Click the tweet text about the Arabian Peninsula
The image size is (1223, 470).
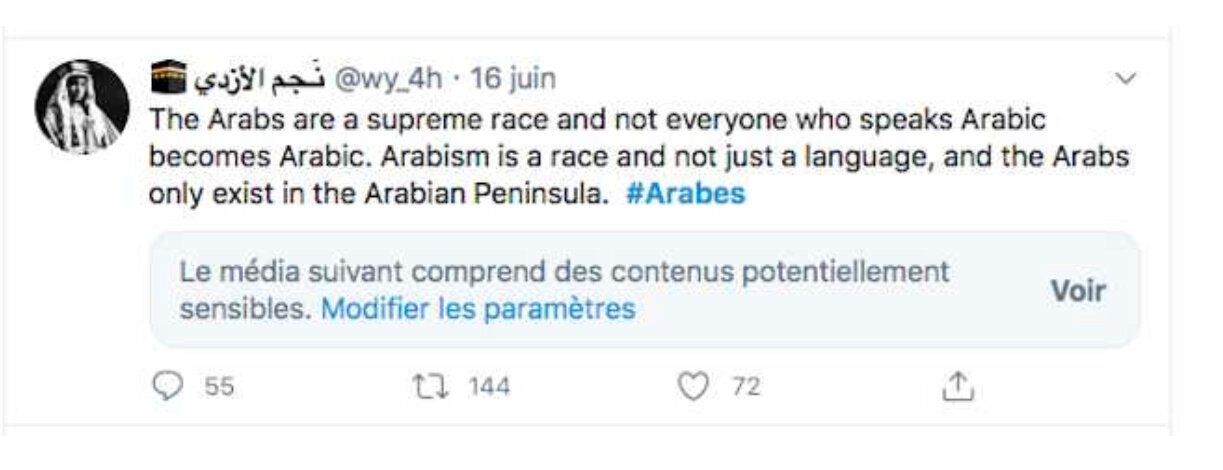click(378, 194)
